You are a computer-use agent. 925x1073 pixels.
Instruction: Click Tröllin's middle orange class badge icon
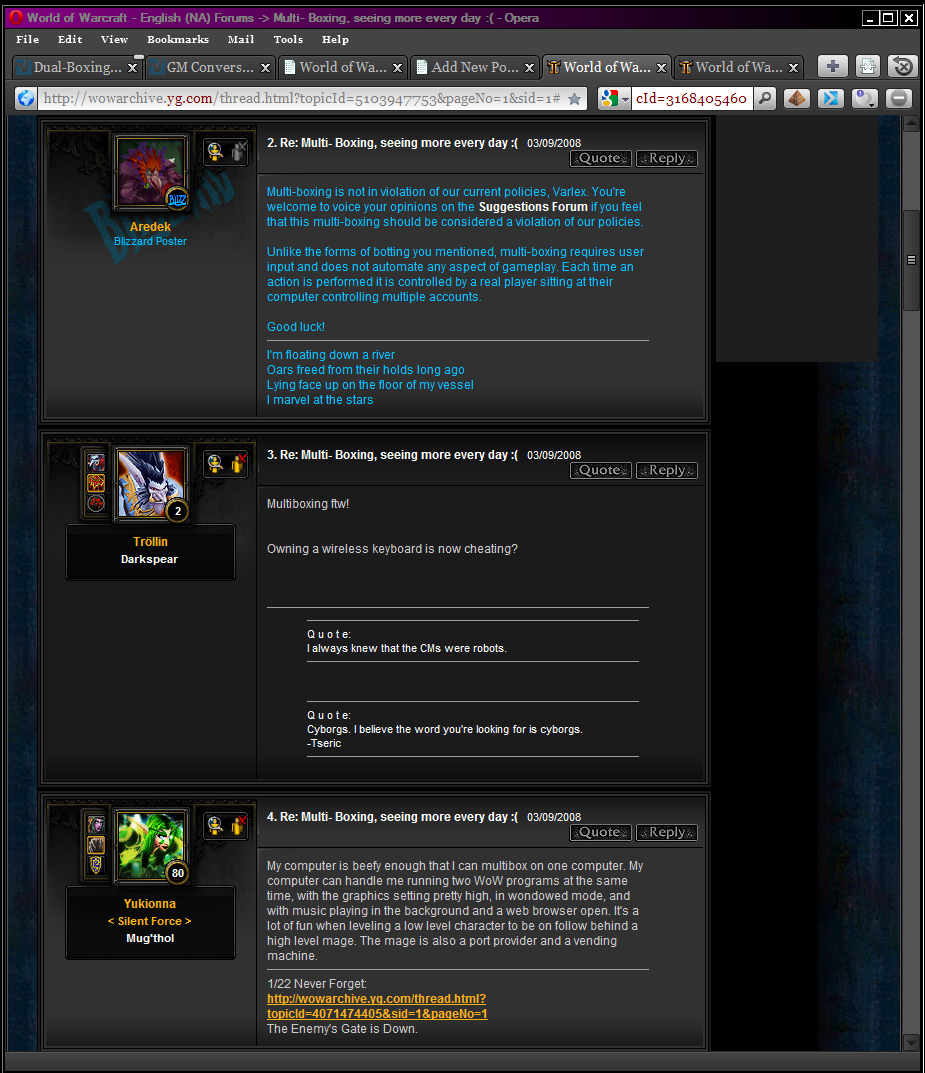[96, 483]
